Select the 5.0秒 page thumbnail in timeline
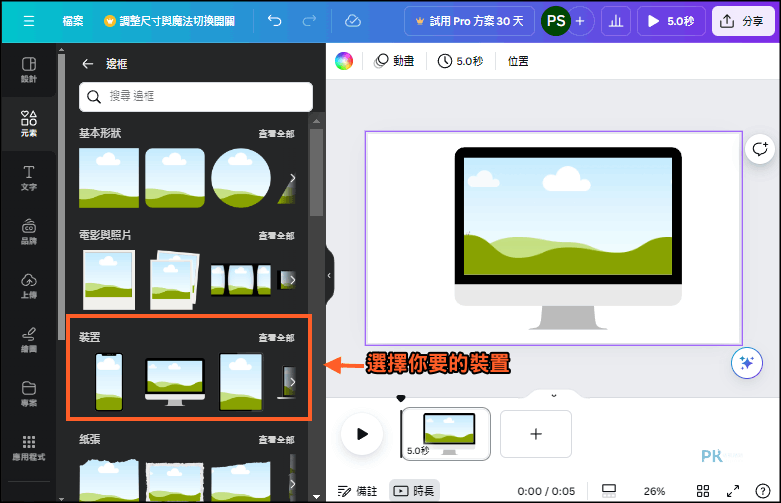The width and height of the screenshot is (781, 503). (x=446, y=434)
